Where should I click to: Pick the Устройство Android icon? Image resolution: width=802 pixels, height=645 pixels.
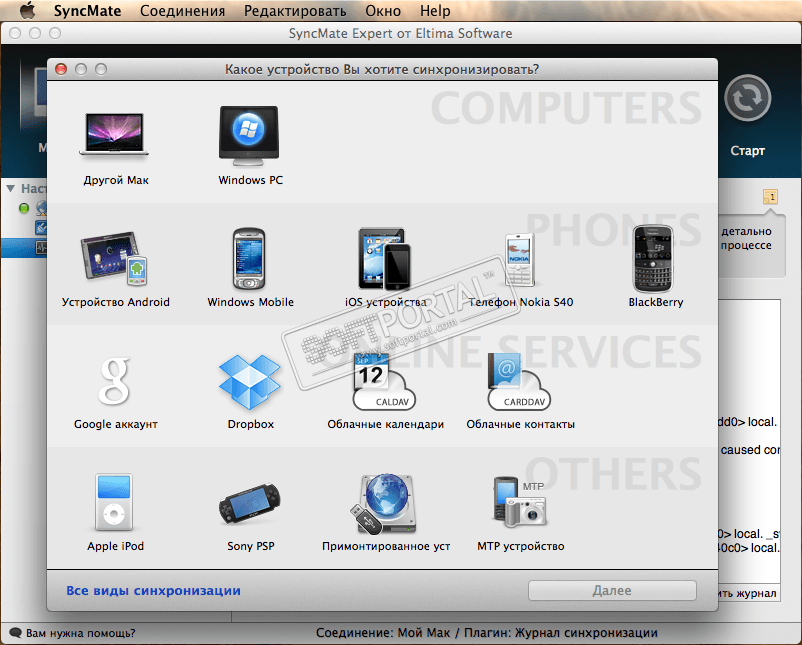115,258
